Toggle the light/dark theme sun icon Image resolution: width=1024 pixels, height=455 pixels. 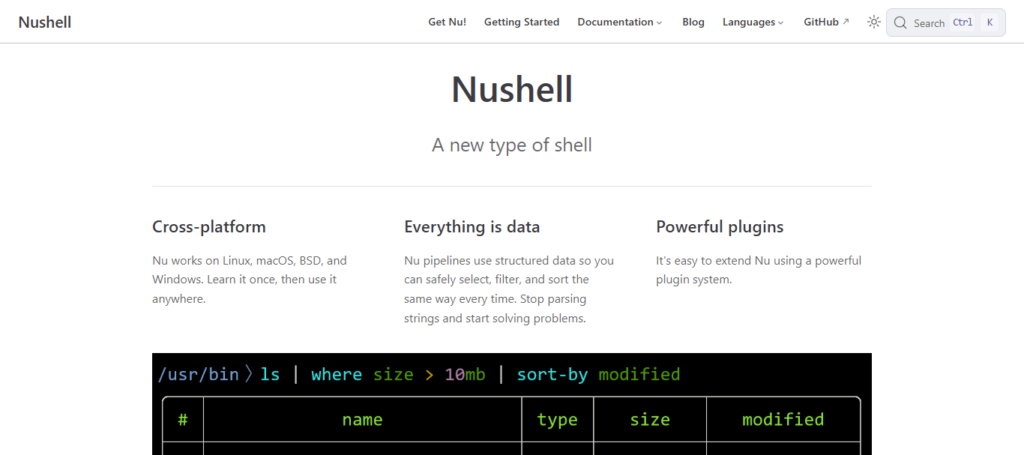(x=874, y=22)
